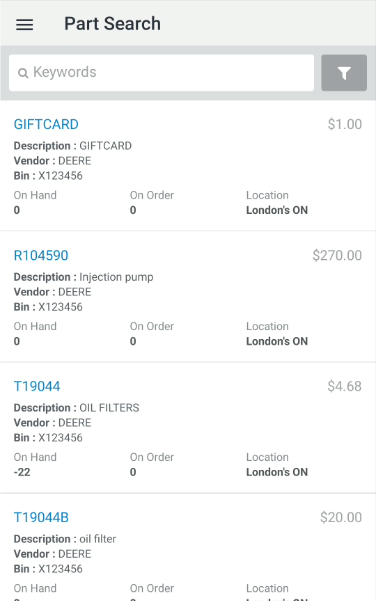Select the $20.00 price of T19044B
The height and width of the screenshot is (601, 376).
click(341, 517)
